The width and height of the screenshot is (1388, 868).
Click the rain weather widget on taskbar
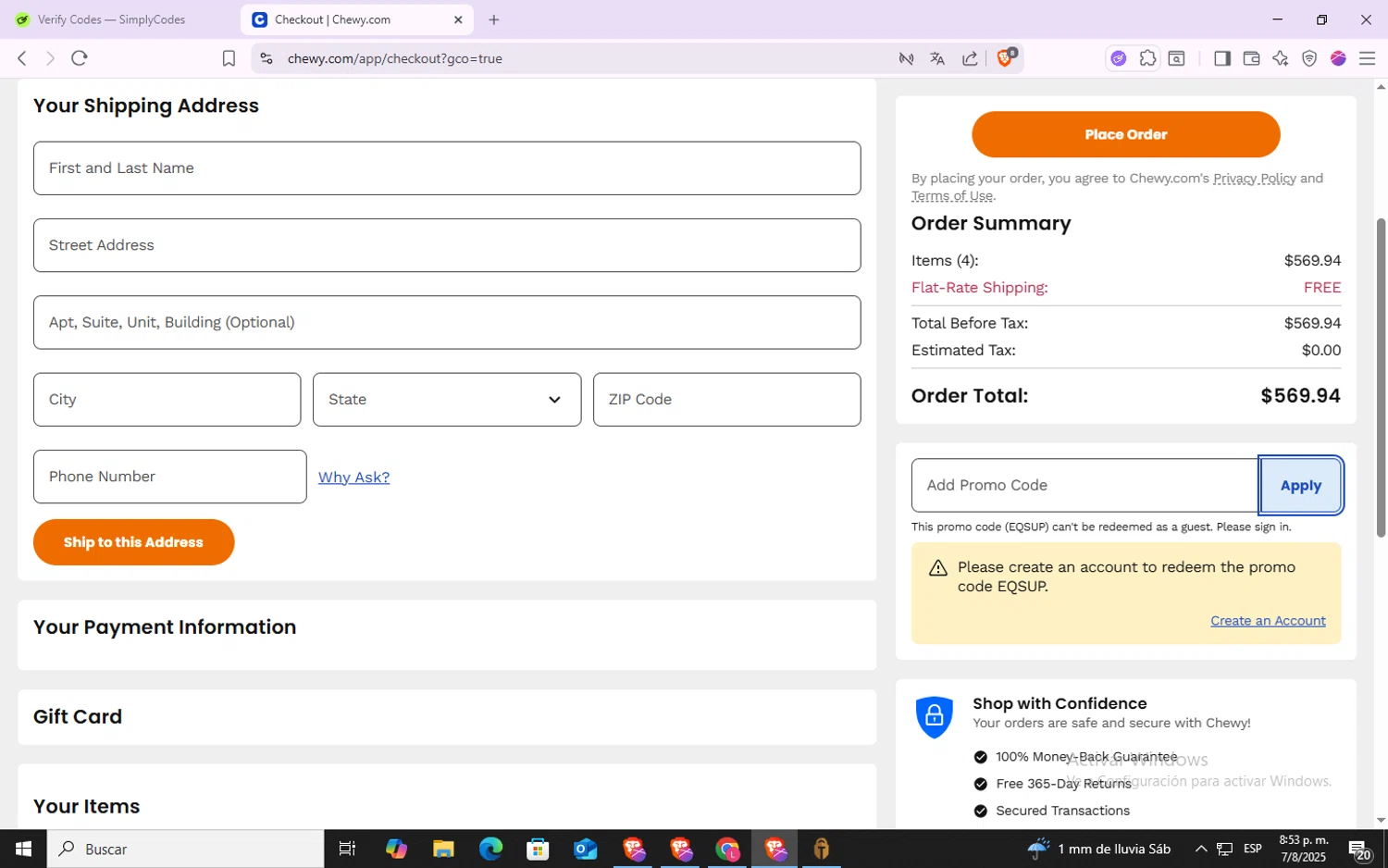[x=1098, y=849]
